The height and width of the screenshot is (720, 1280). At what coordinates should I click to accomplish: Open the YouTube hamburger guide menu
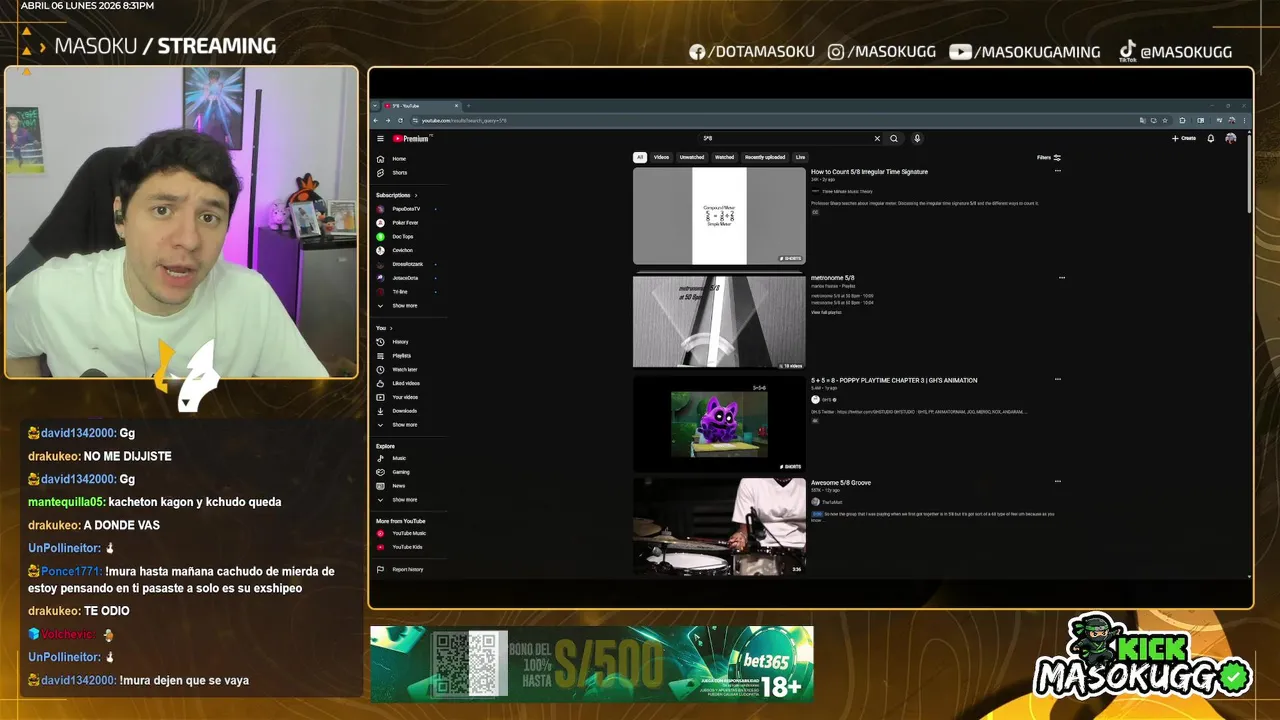380,139
